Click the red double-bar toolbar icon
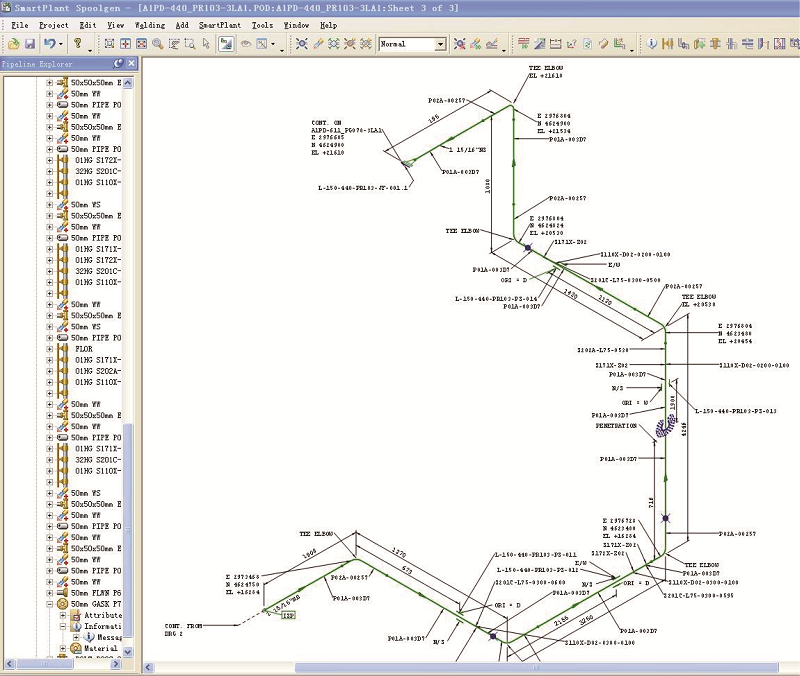This screenshot has height=676, width=800. pos(523,44)
